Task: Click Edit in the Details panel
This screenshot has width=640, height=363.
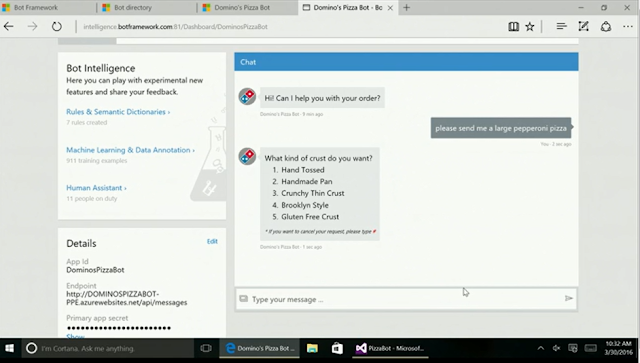Action: pos(212,241)
